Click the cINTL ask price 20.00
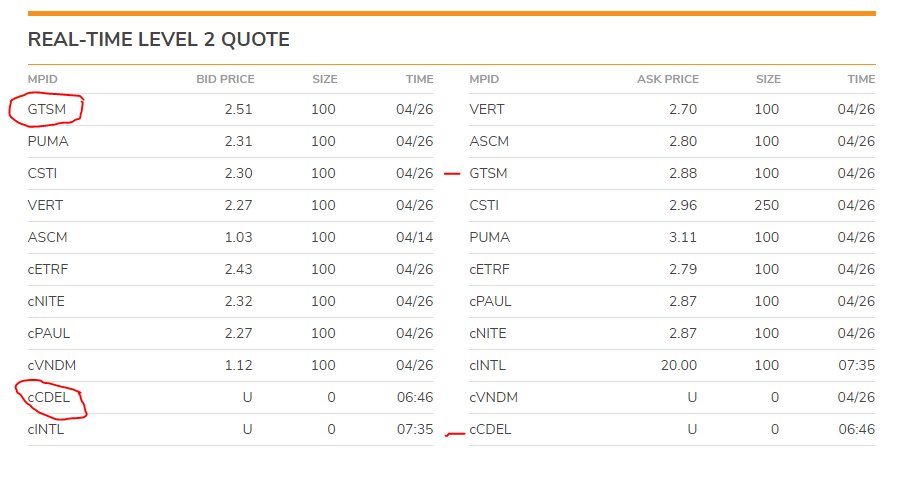Screen dimensions: 923x477 tap(679, 365)
